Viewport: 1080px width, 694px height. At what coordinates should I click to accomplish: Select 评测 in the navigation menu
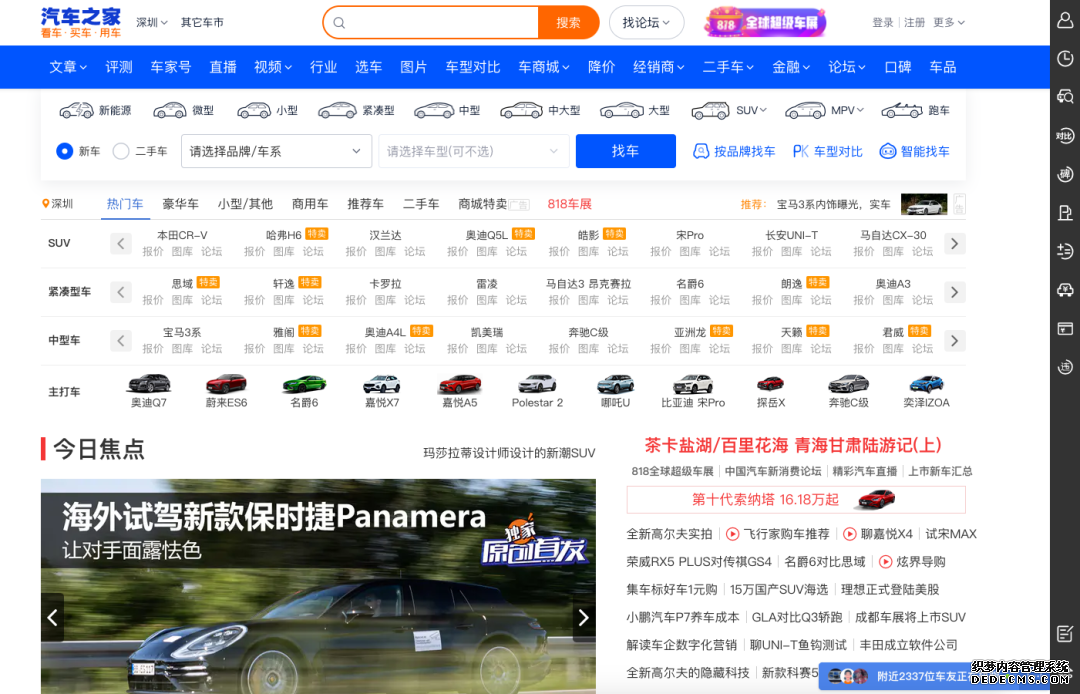click(117, 67)
